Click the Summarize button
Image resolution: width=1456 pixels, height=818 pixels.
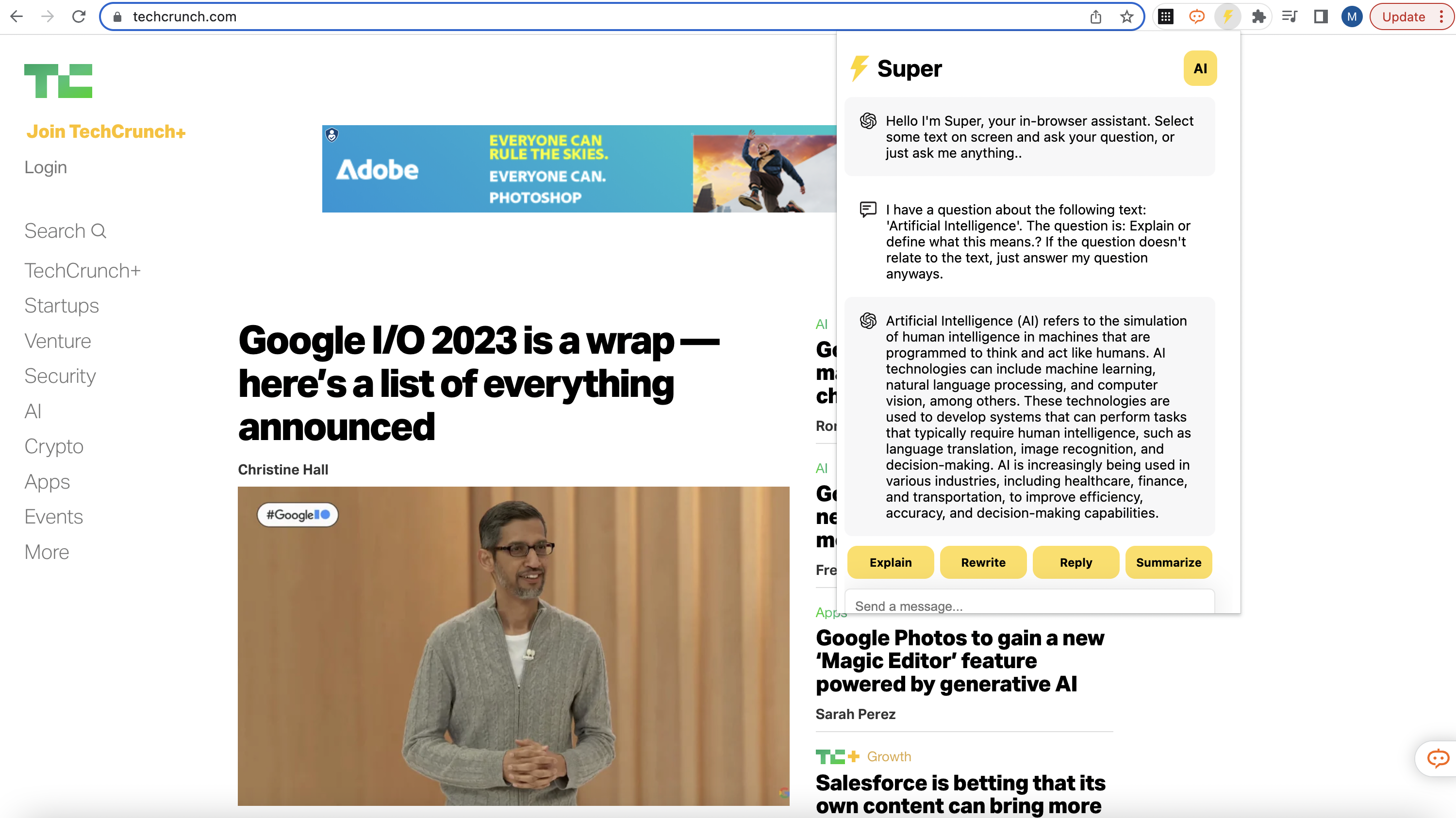[1168, 562]
